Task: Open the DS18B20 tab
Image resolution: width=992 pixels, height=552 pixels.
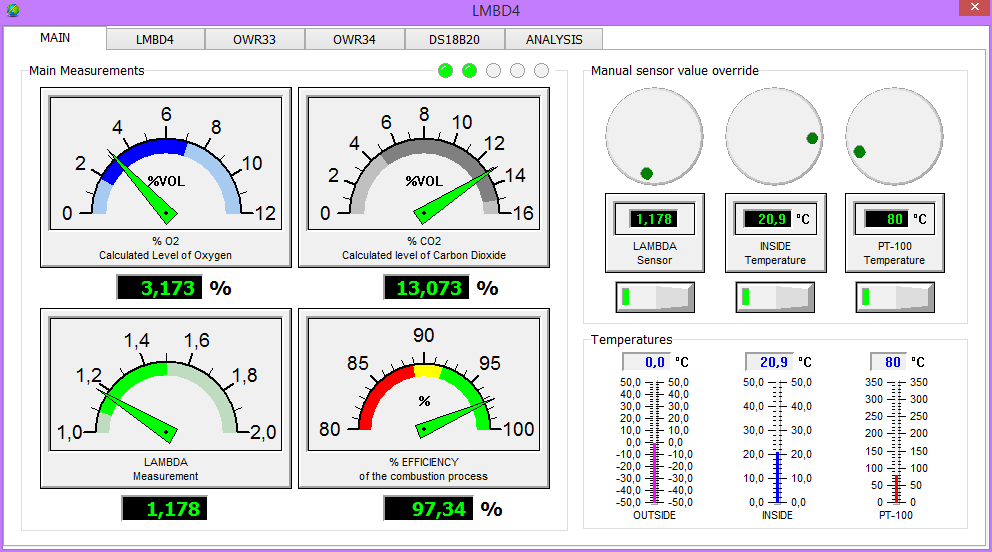Action: pyautogui.click(x=454, y=40)
